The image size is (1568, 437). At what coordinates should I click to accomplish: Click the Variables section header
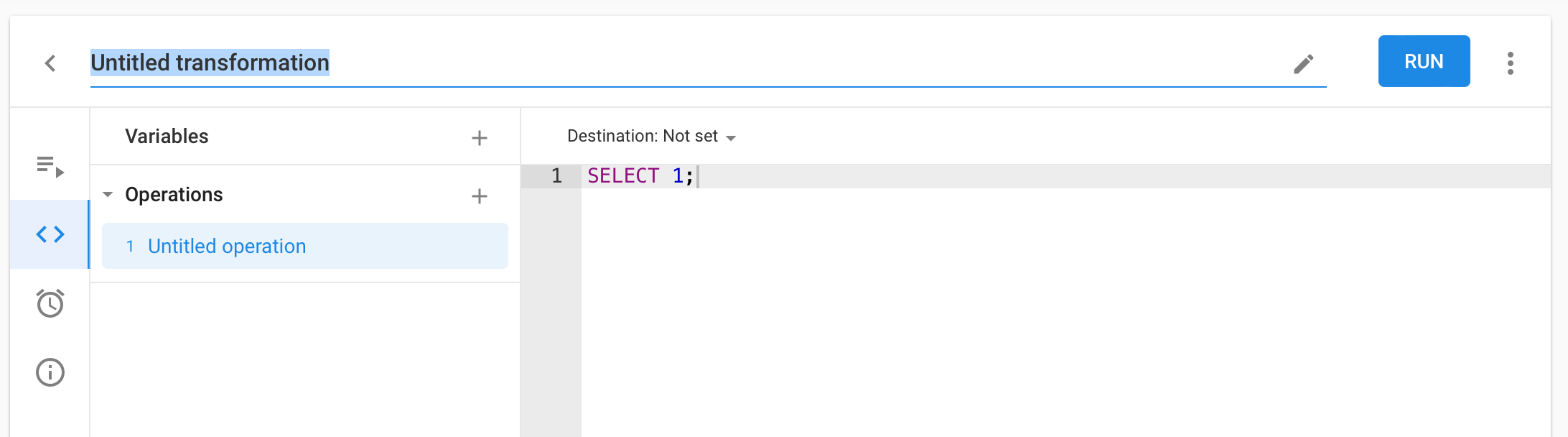pos(167,137)
